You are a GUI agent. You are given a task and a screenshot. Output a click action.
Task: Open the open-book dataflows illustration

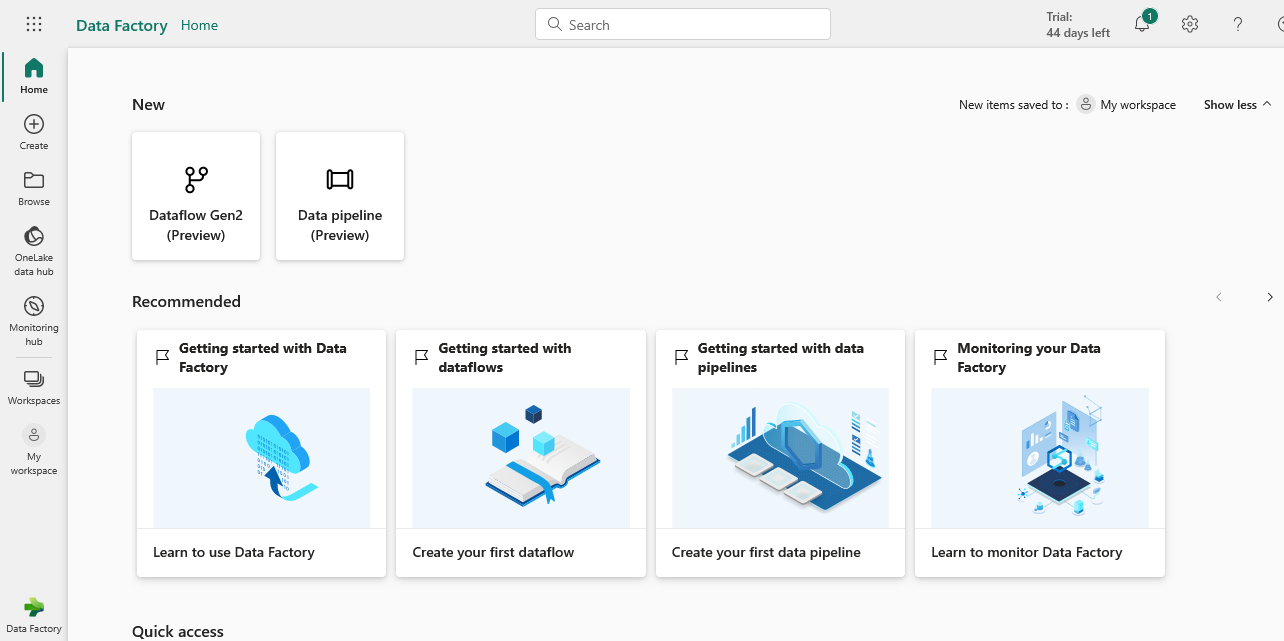521,458
